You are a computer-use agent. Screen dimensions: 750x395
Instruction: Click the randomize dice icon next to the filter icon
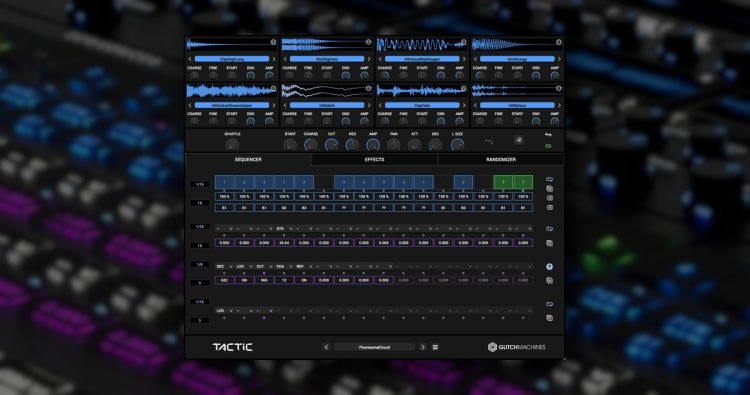518,141
